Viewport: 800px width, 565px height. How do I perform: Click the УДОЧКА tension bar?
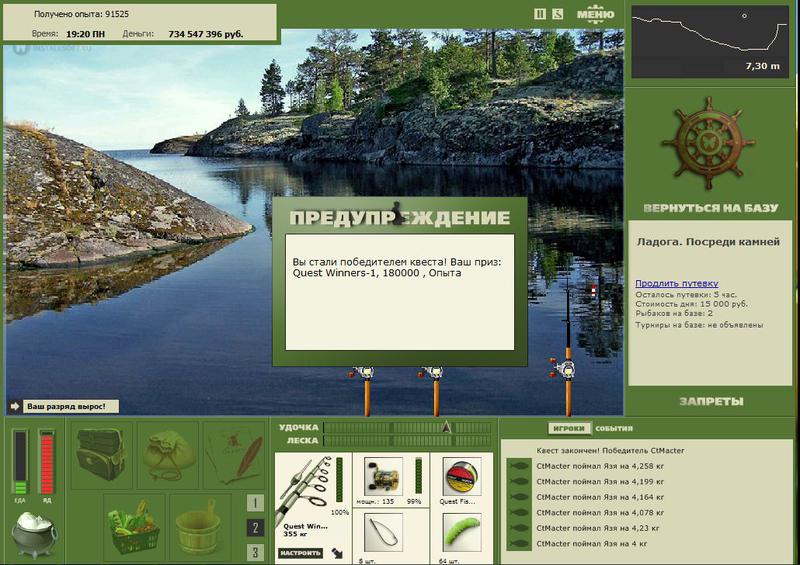407,427
